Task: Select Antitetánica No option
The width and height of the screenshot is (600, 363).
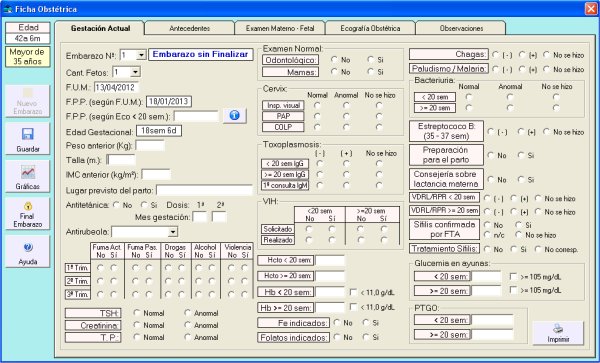Action: [x=116, y=205]
